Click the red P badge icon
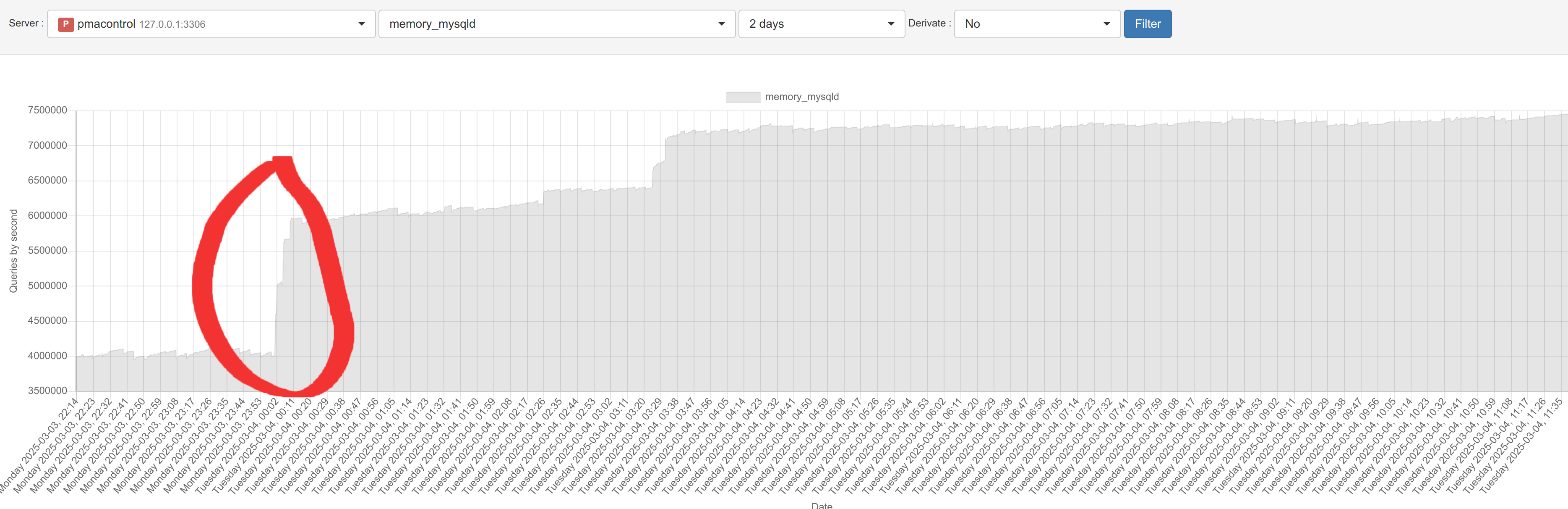Screen dimensions: 1568x509 pos(65,24)
